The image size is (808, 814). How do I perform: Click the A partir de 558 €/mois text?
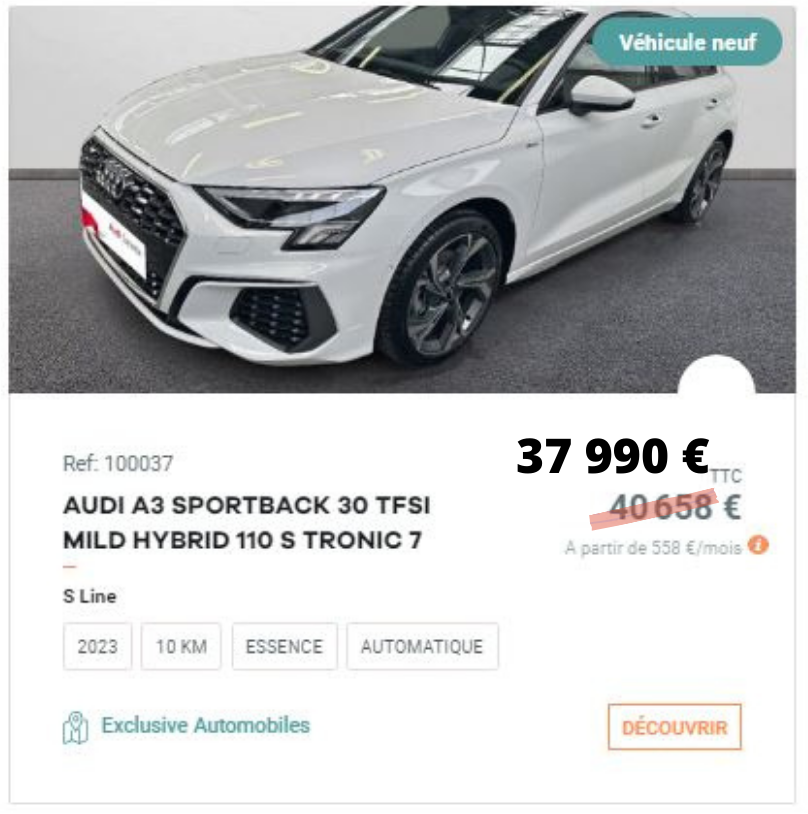[653, 547]
